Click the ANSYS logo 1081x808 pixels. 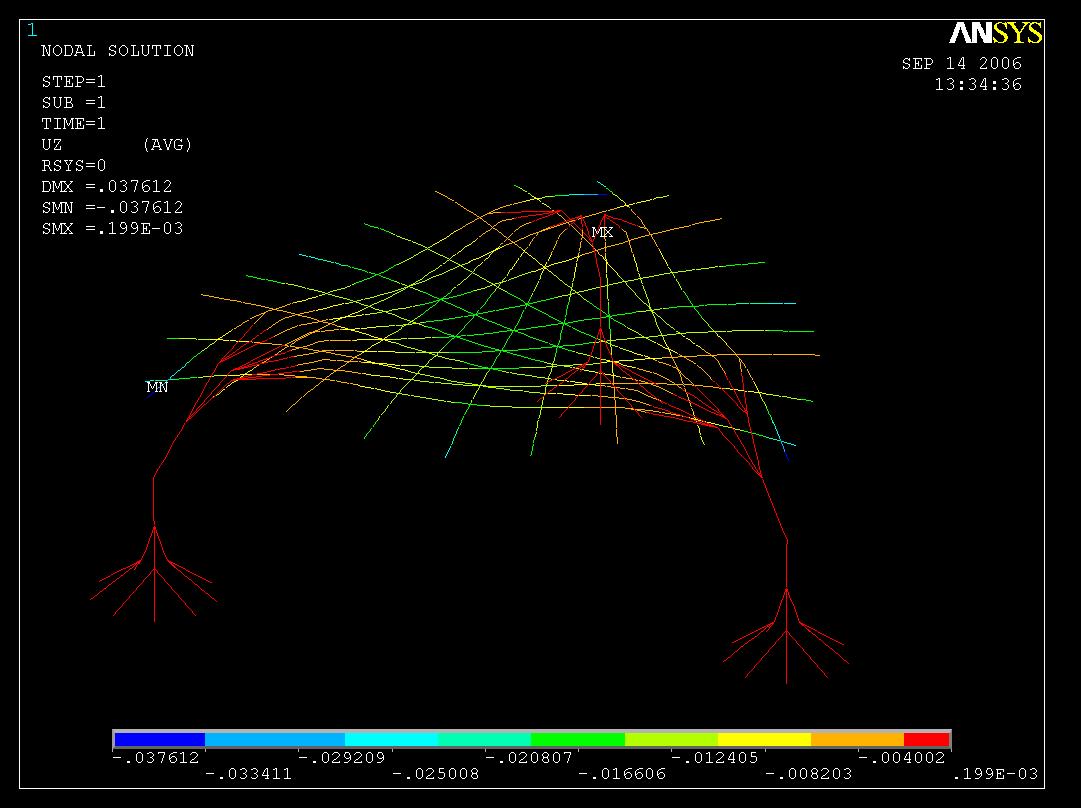tap(996, 32)
